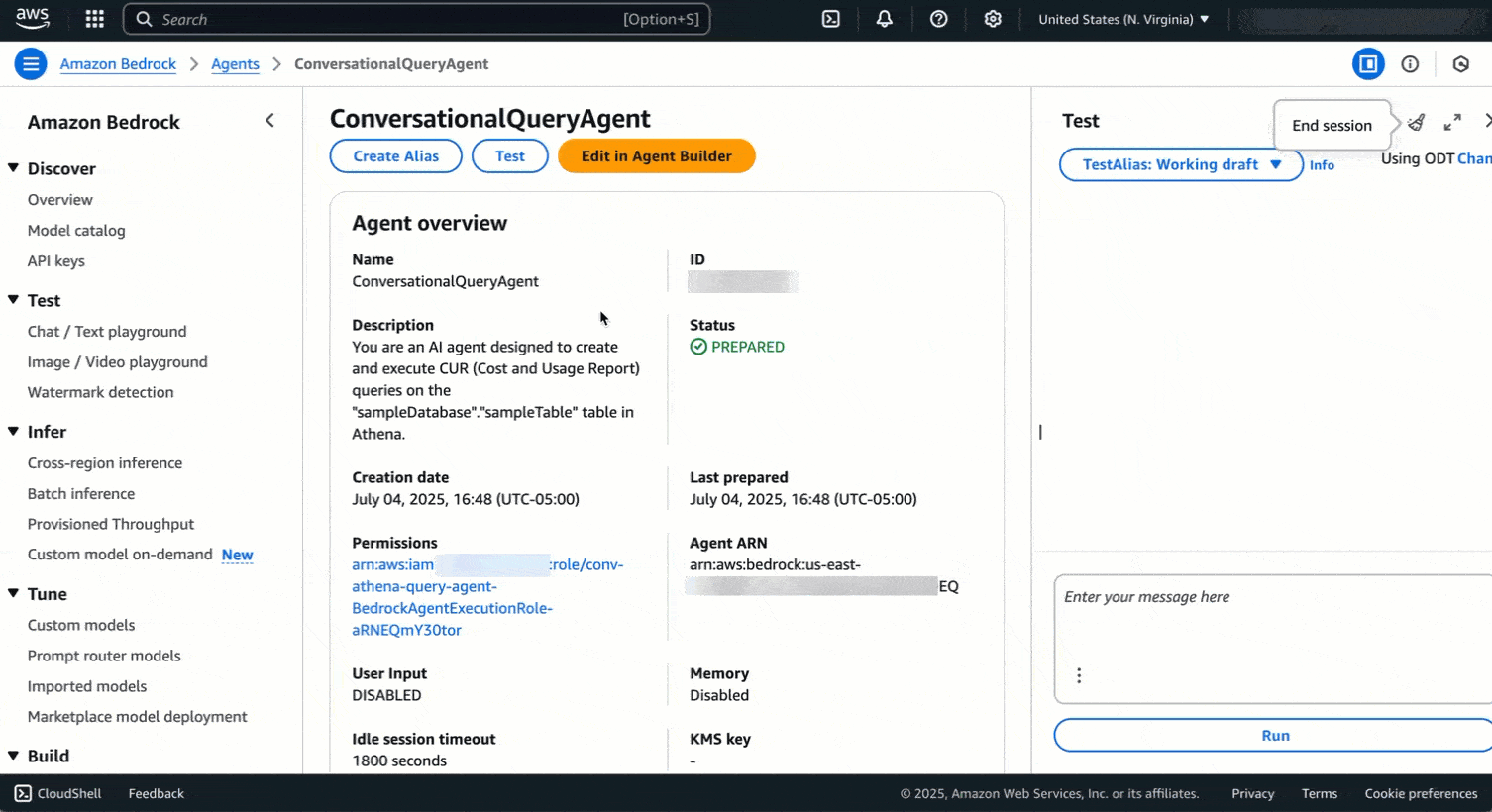Image resolution: width=1492 pixels, height=812 pixels.
Task: Open the notifications bell
Action: coord(885,19)
